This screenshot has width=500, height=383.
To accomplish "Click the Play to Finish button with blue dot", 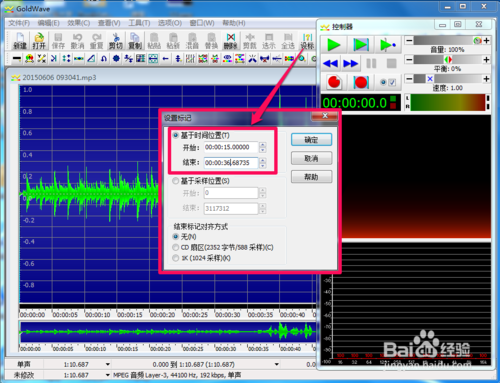I will point(388,44).
